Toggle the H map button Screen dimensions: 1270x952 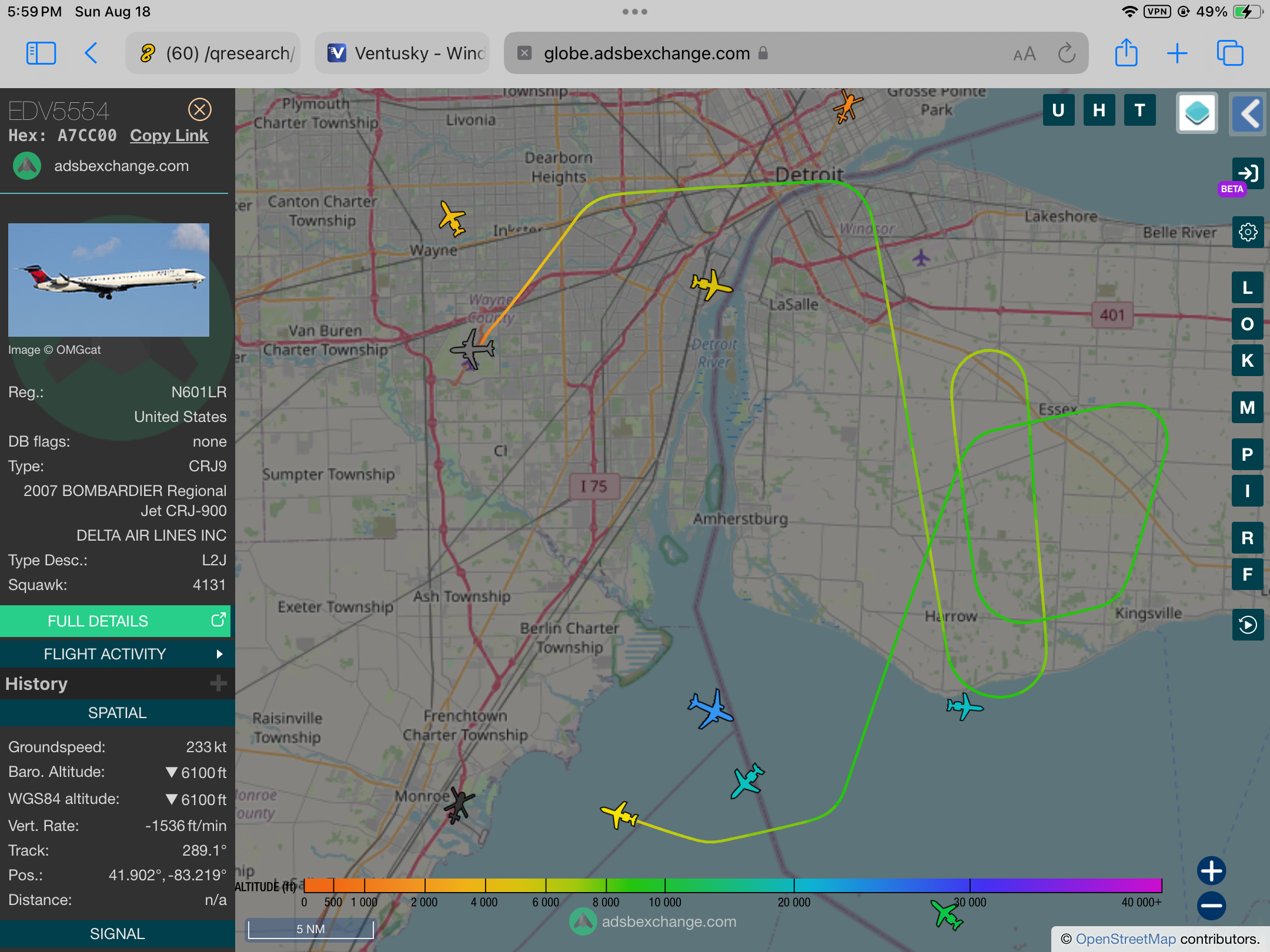(x=1099, y=110)
